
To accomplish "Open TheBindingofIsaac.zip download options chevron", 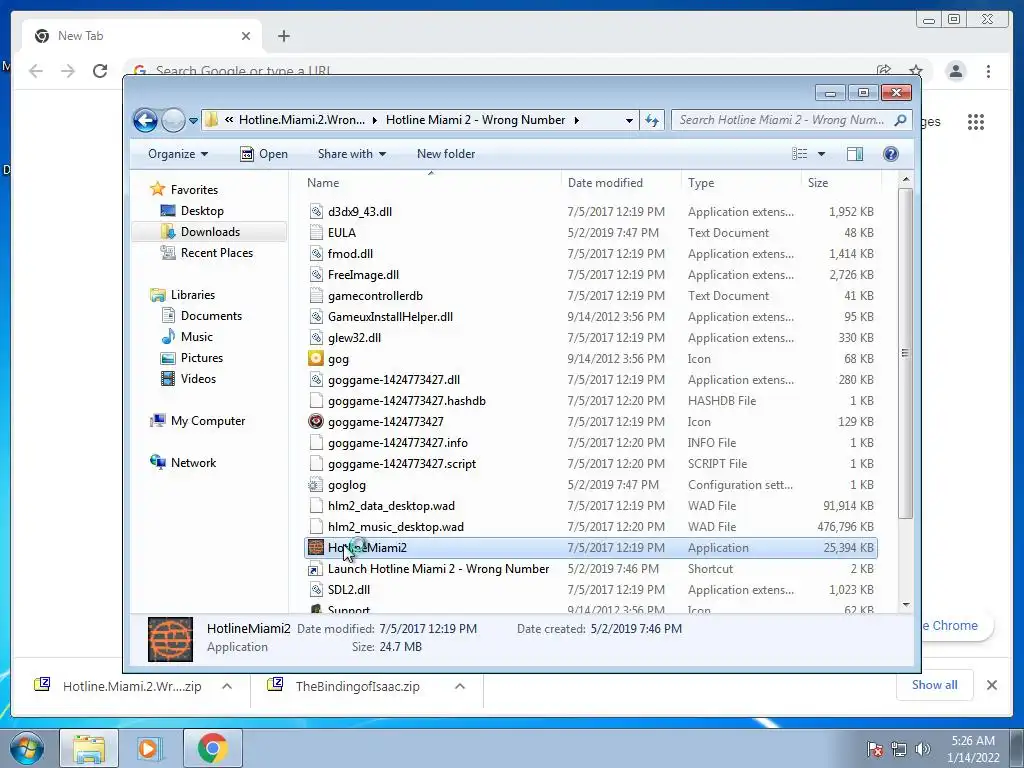I will (x=460, y=686).
